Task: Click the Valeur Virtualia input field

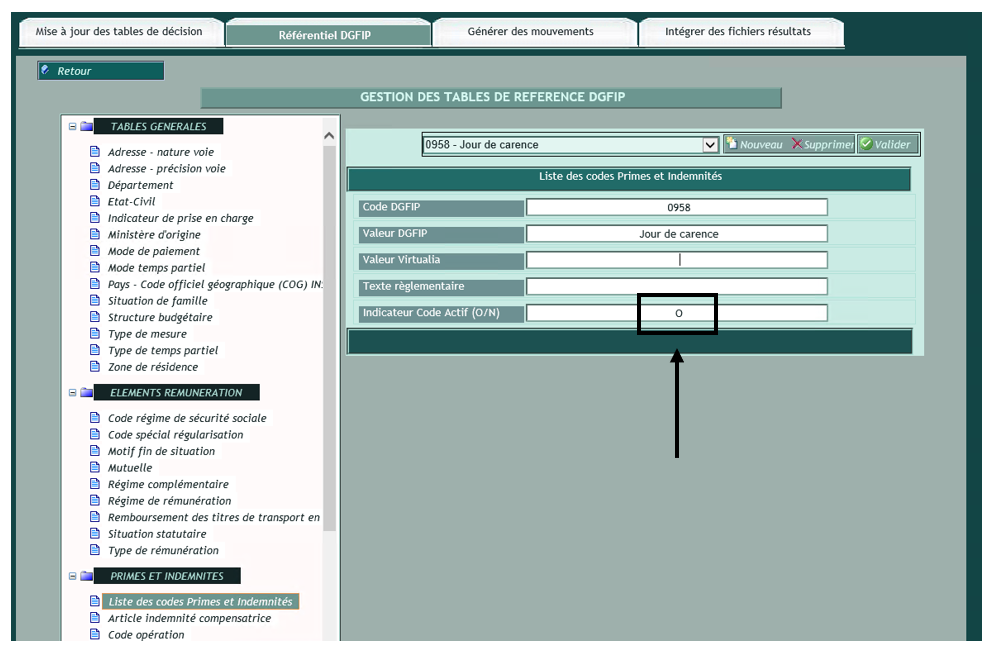Action: click(x=677, y=260)
